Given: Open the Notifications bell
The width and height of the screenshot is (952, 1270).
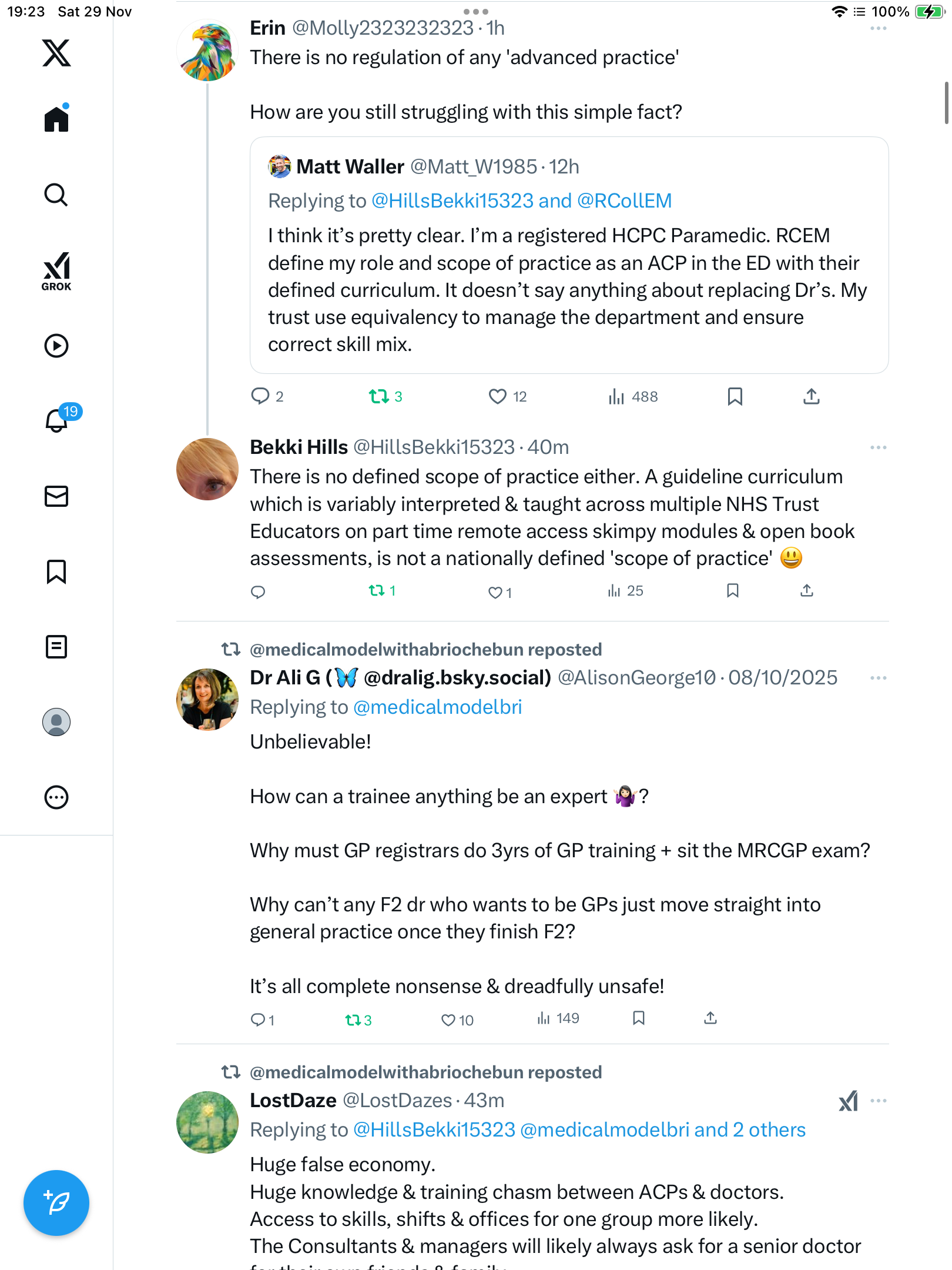Looking at the screenshot, I should pos(57,420).
